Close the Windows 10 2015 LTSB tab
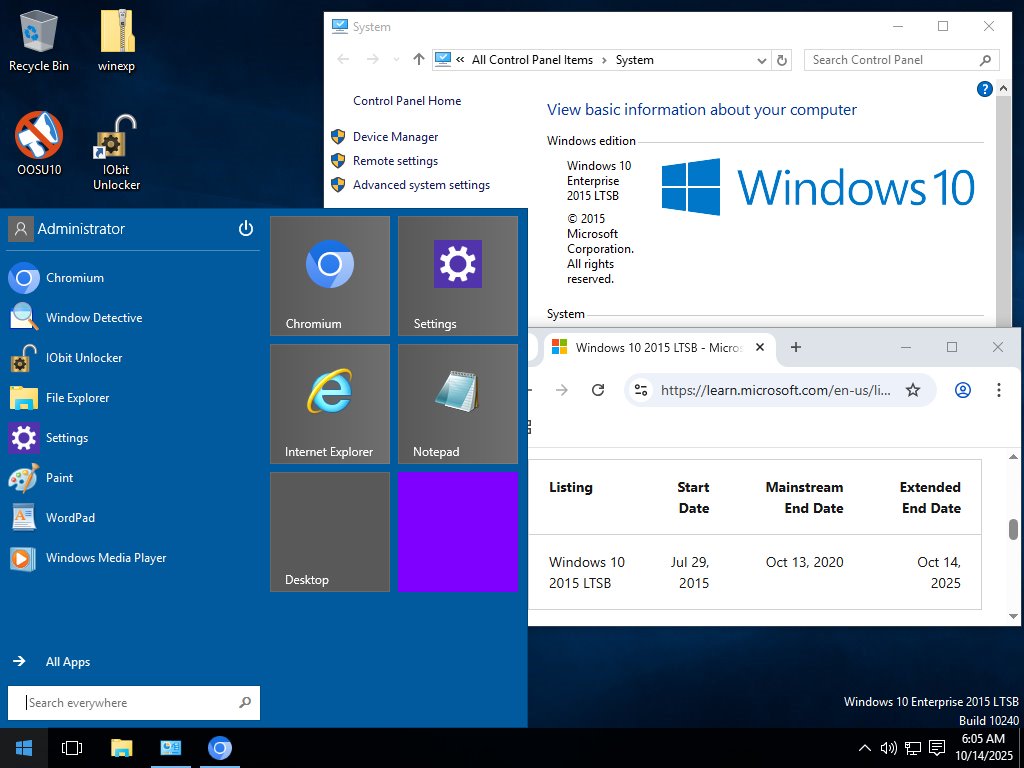Image resolution: width=1024 pixels, height=768 pixels. point(760,347)
